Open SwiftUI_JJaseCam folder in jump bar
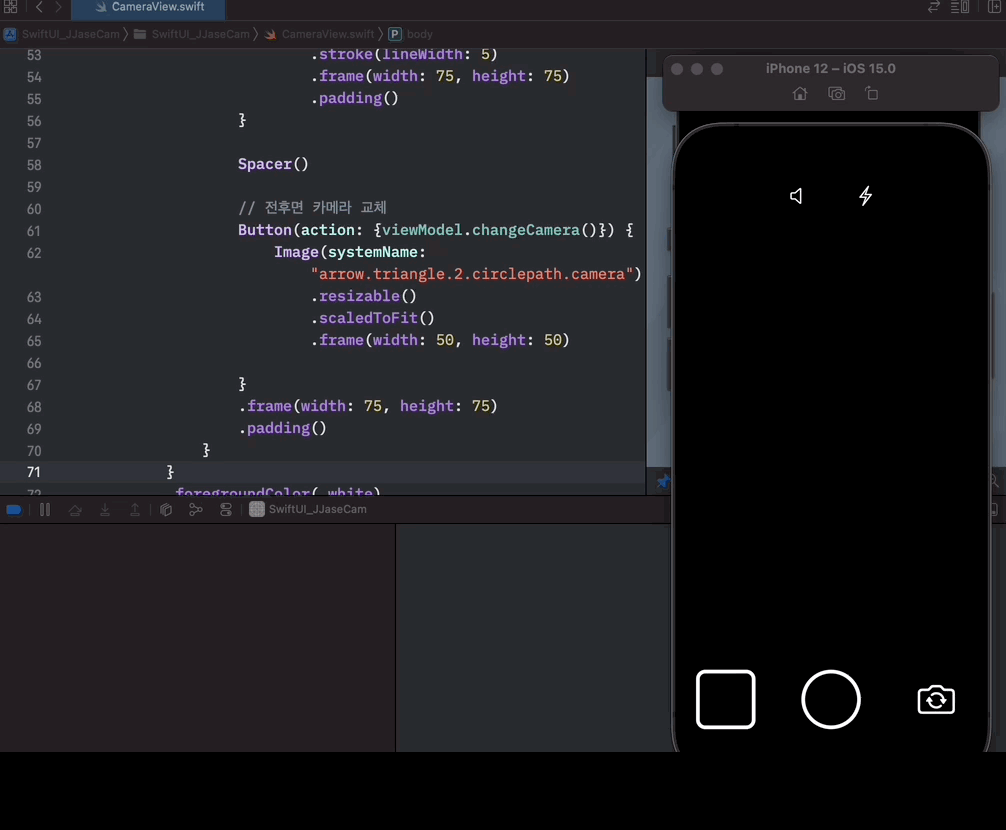The image size is (1006, 830). [x=191, y=34]
